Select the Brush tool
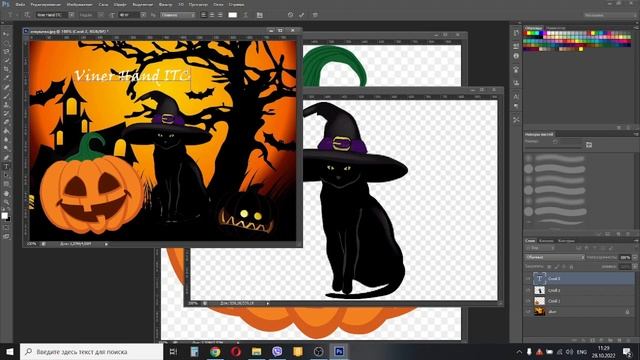The width and height of the screenshot is (640, 360). coord(6,96)
